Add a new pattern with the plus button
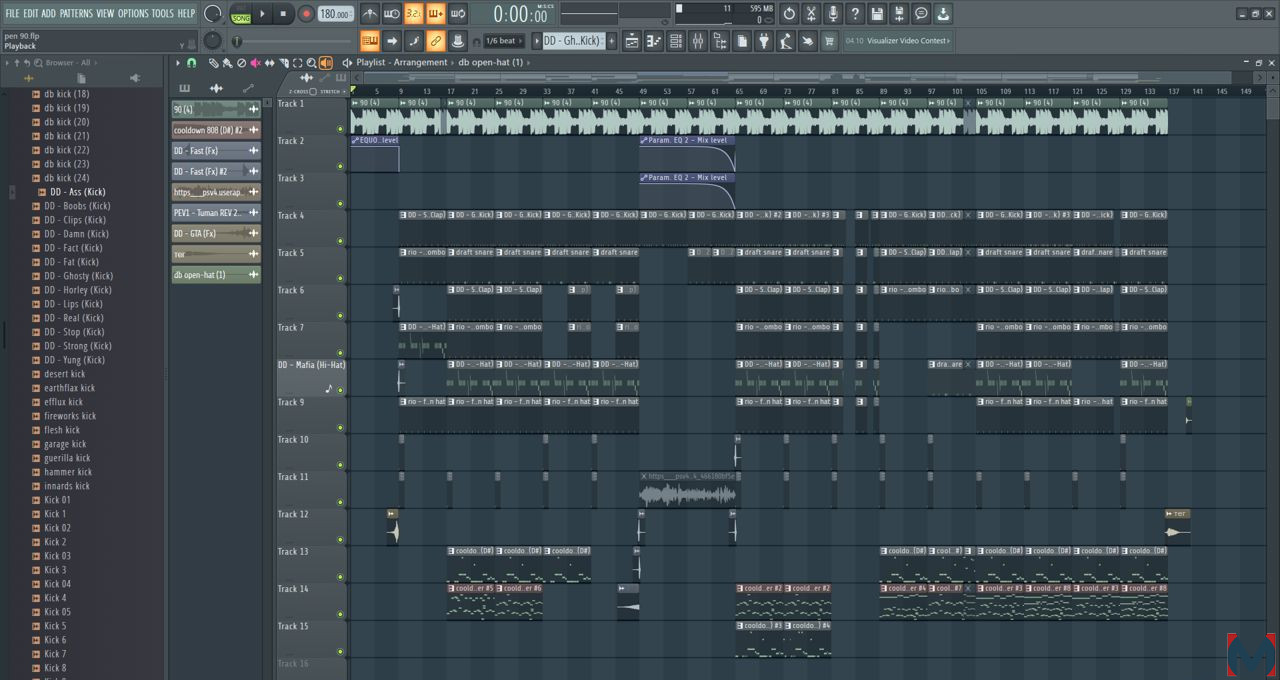1280x680 pixels. [x=612, y=41]
